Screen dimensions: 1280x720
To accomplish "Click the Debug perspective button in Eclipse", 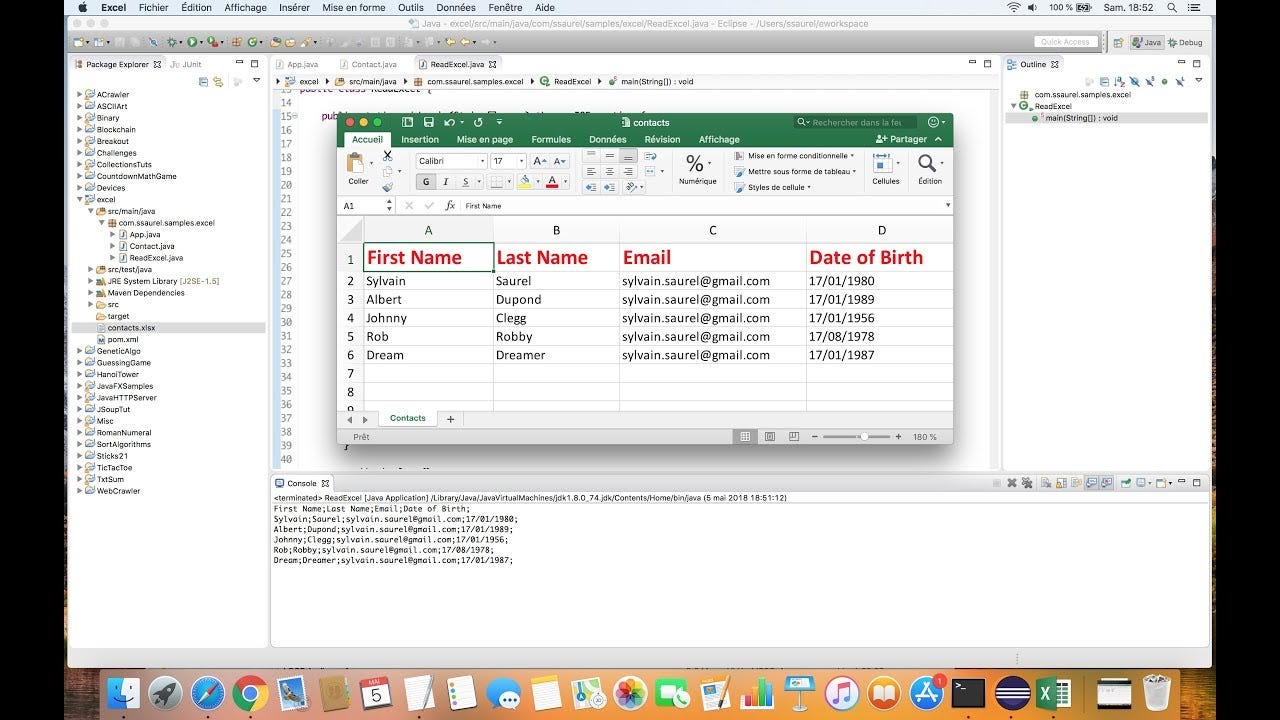I will (x=1184, y=42).
